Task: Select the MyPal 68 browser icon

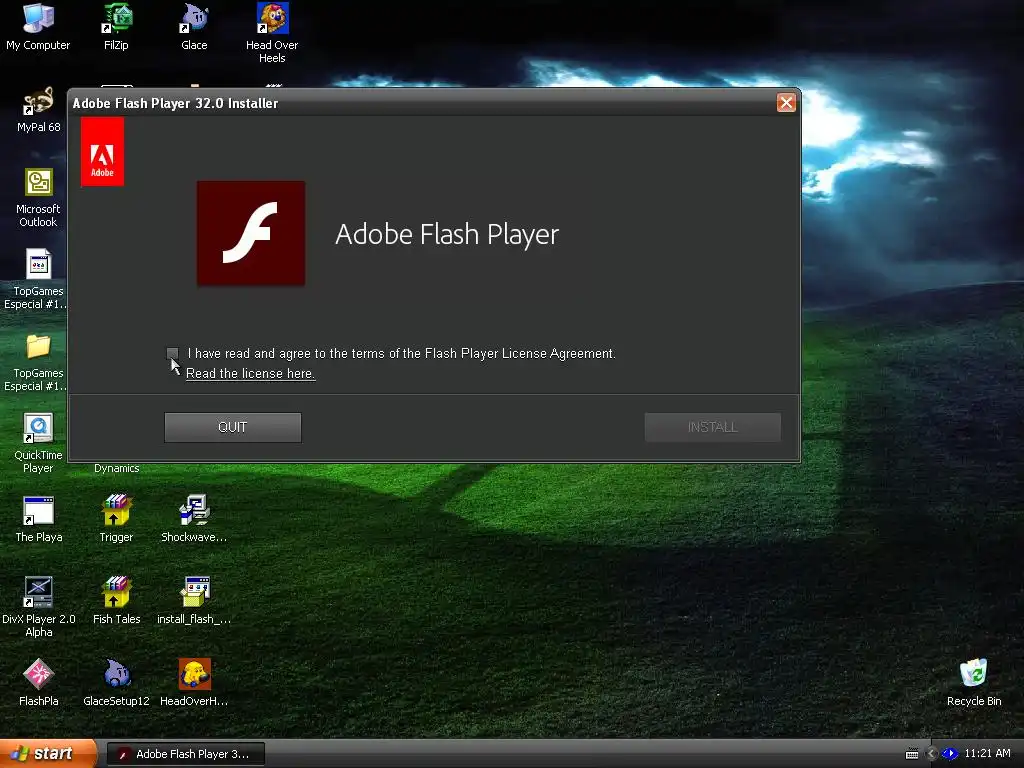Action: point(39,110)
